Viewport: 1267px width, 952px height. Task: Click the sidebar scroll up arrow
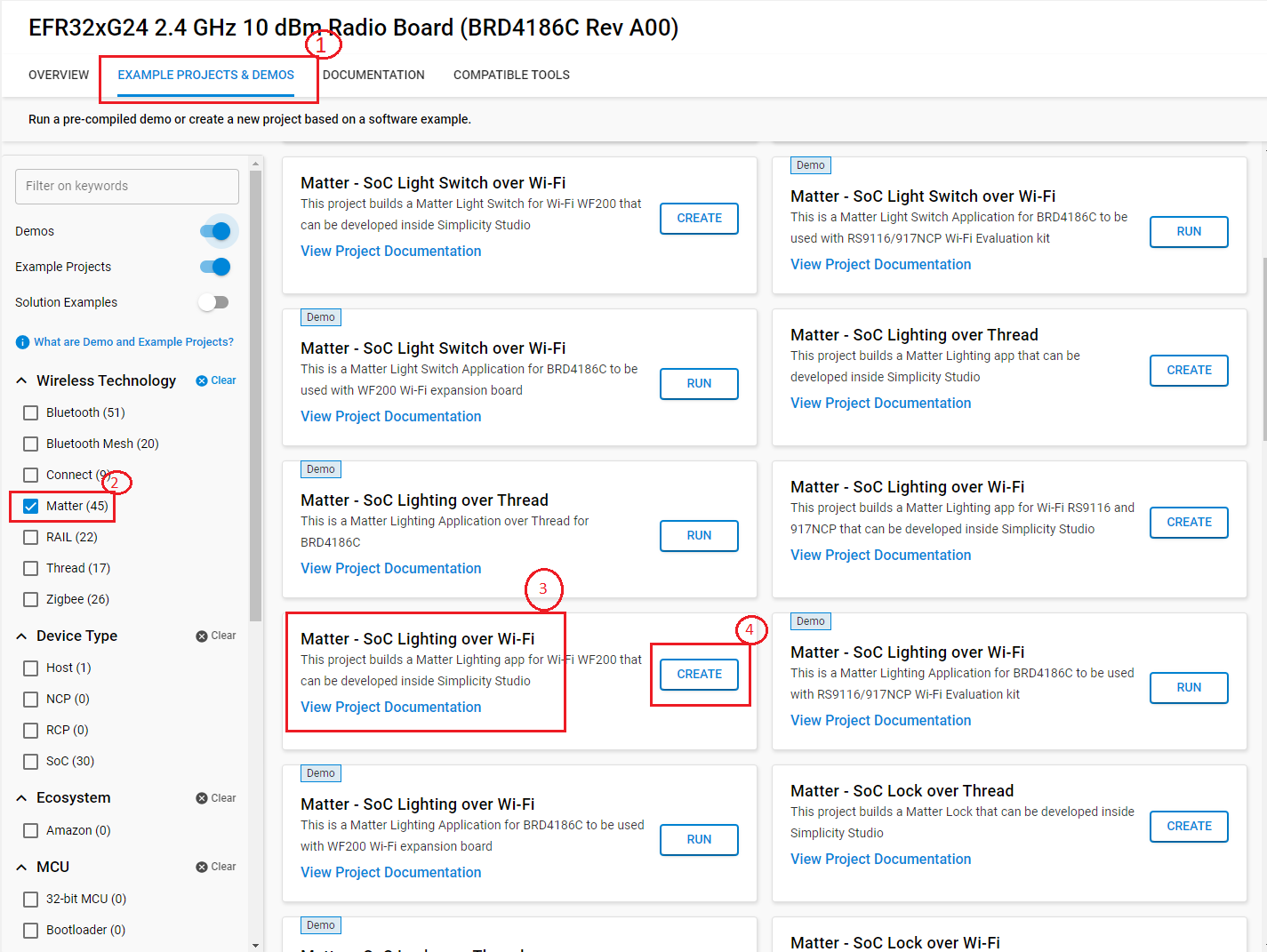(x=256, y=164)
